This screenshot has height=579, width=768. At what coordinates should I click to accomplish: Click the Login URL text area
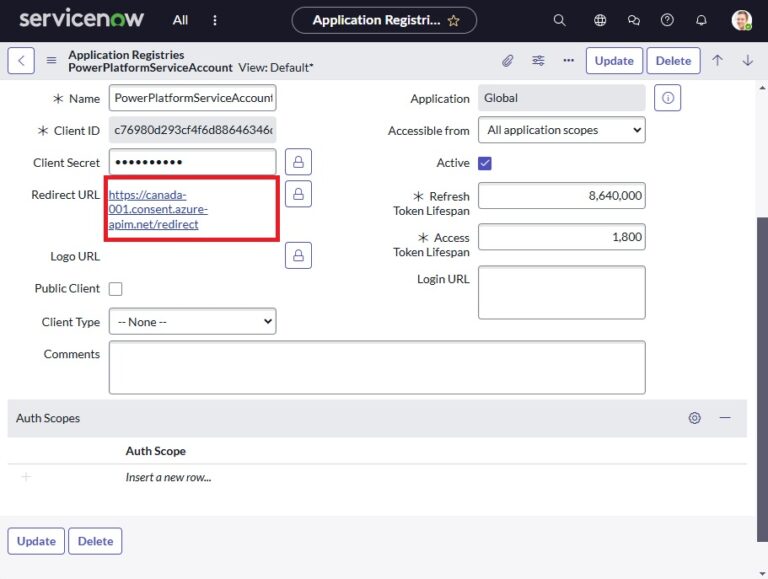[x=561, y=292]
